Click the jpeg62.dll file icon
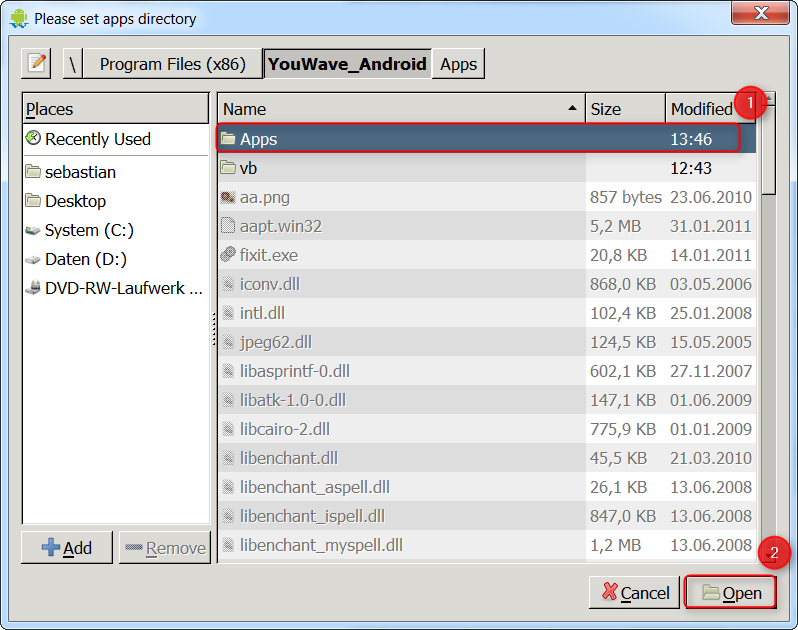This screenshot has height=630, width=798. point(229,342)
